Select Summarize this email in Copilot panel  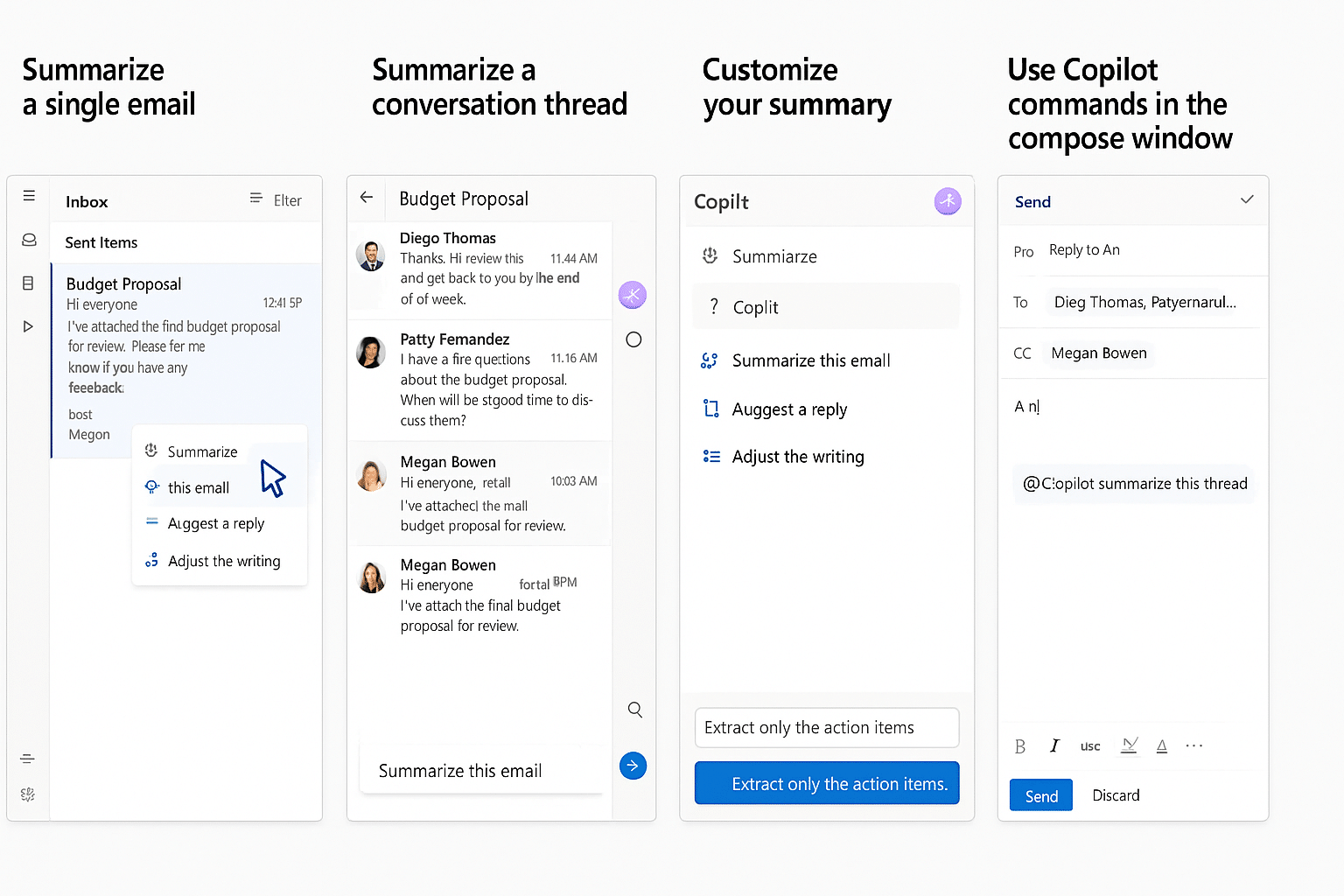click(x=811, y=360)
